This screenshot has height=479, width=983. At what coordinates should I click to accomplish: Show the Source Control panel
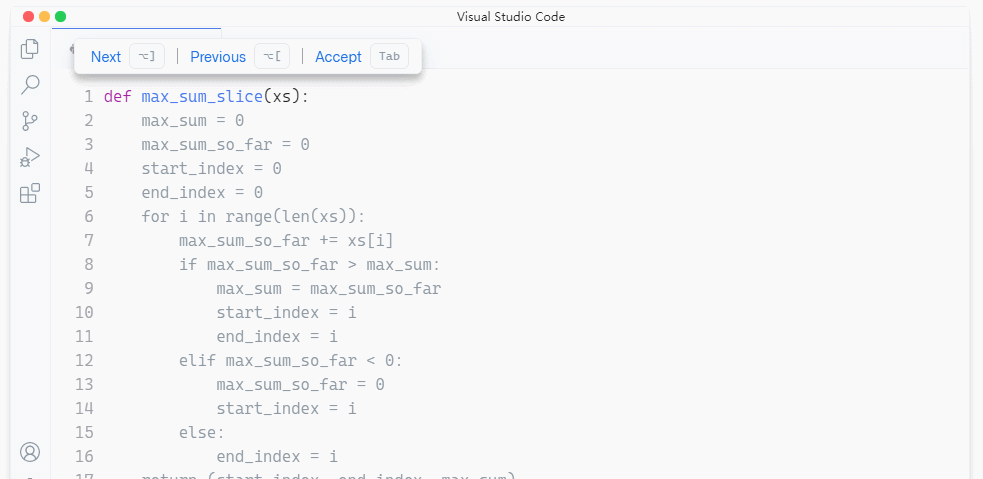30,121
